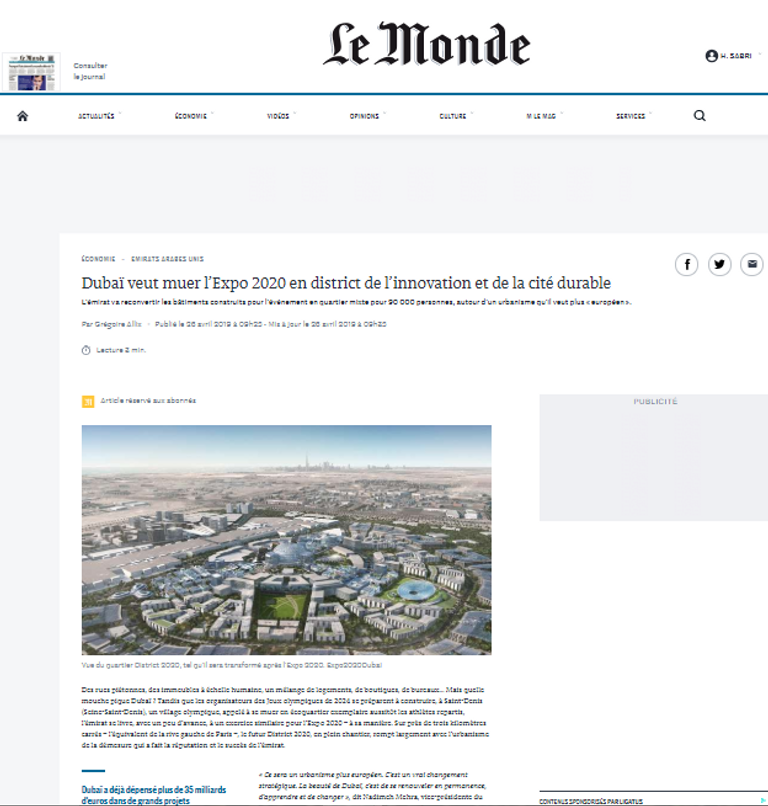The image size is (768, 806).
Task: Click the Émirats Arabes Unis breadcrumb link
Action: [168, 258]
